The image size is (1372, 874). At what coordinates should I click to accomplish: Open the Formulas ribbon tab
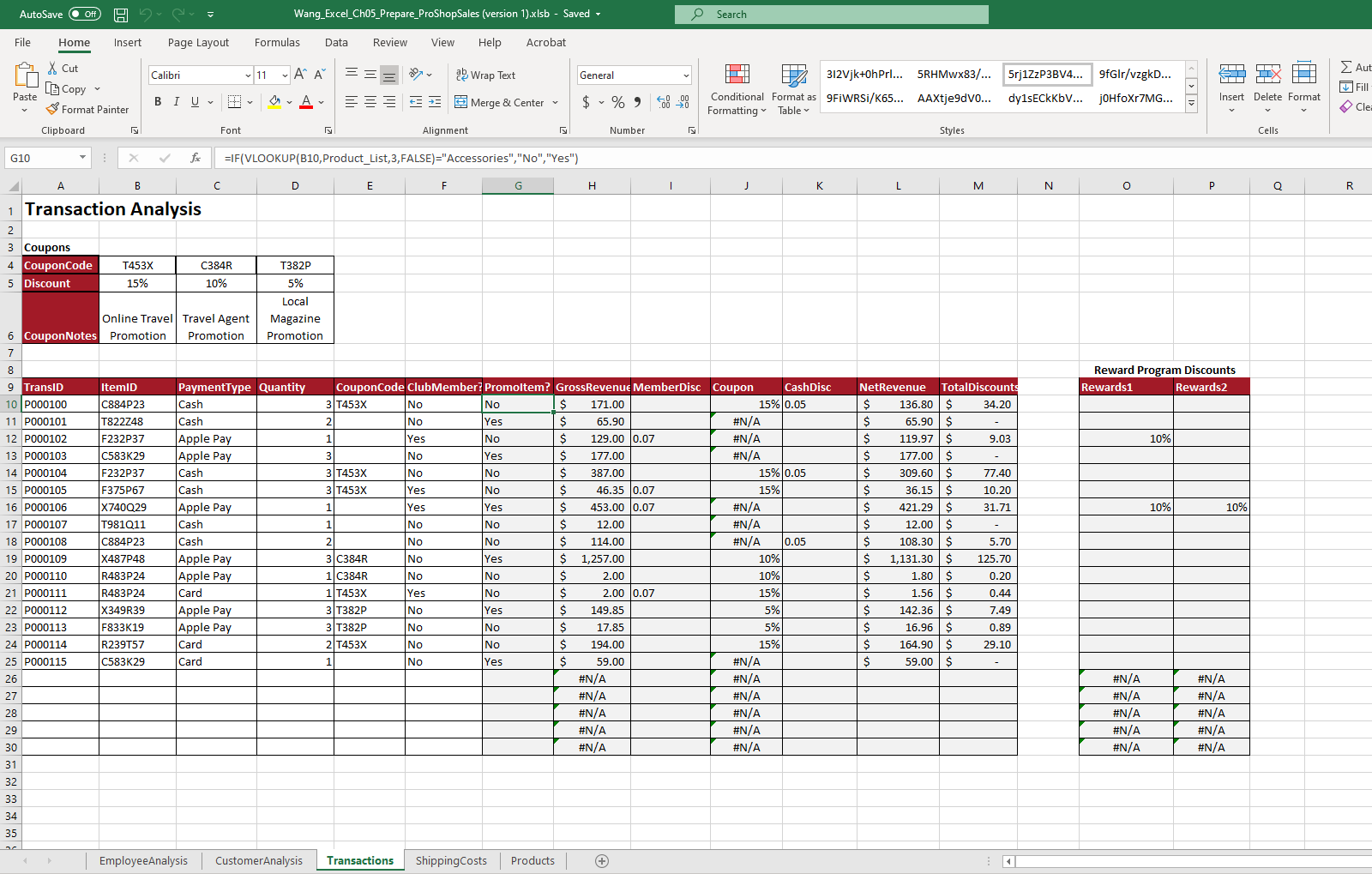(x=277, y=42)
